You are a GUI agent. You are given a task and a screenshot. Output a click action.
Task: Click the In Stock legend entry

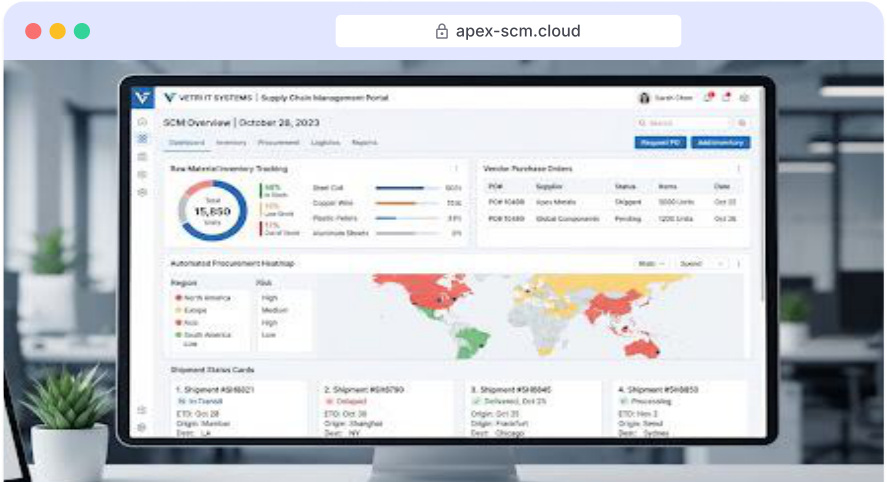[x=275, y=191]
